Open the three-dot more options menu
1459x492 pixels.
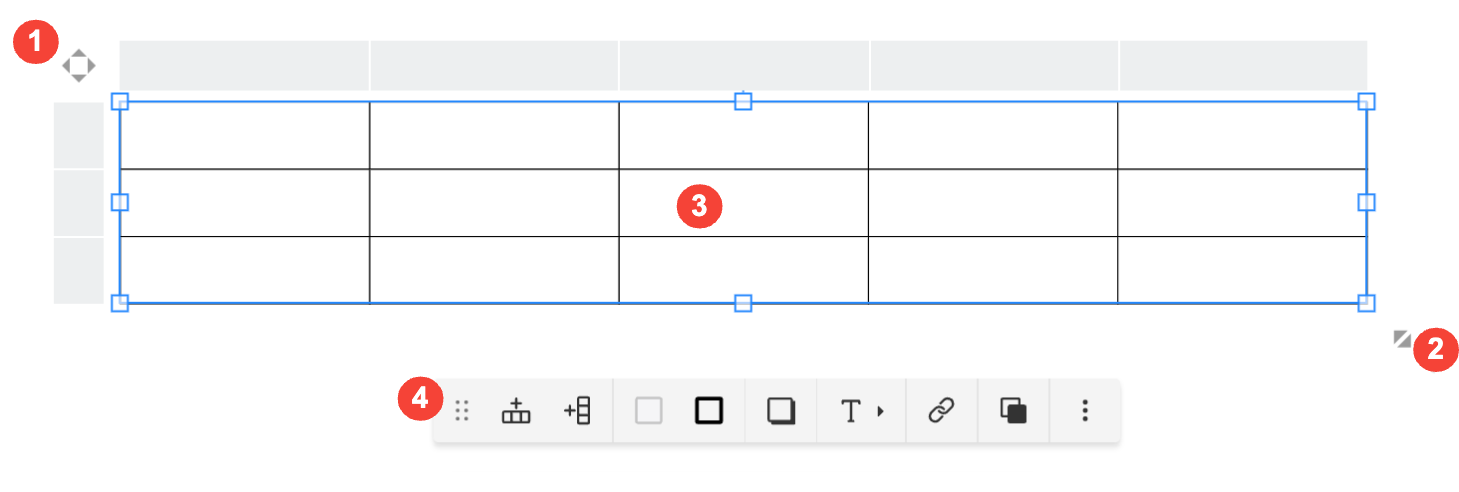pyautogui.click(x=1085, y=411)
